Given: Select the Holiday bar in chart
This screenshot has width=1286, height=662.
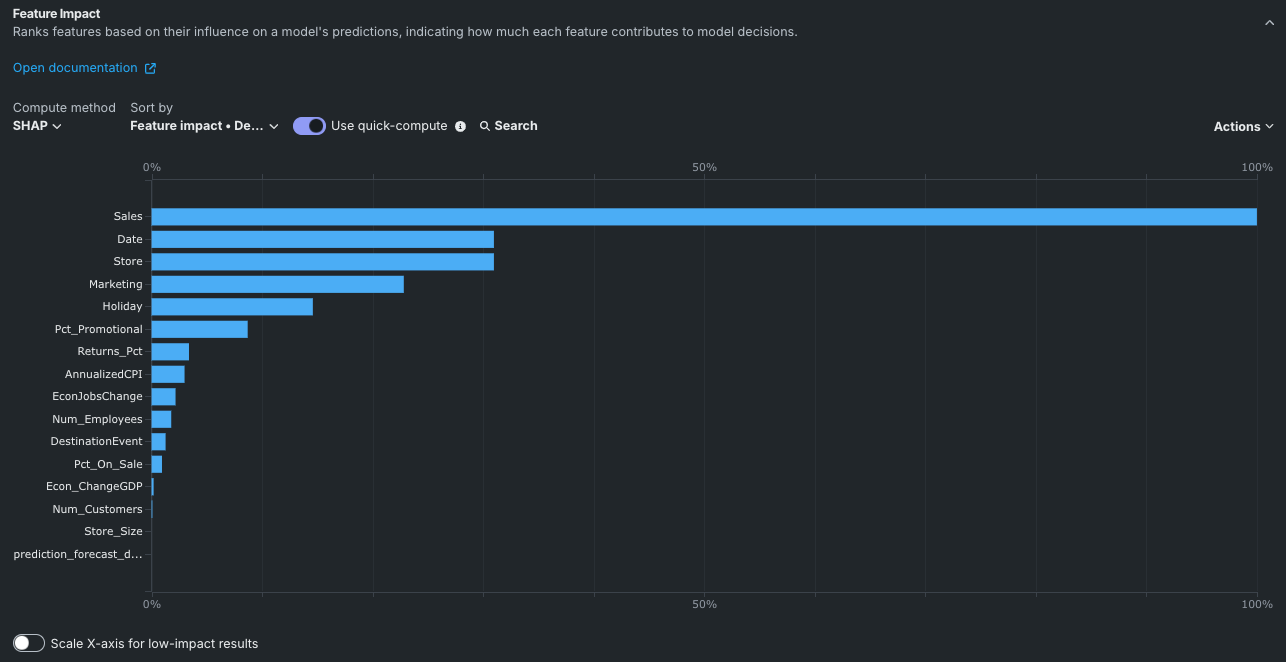Looking at the screenshot, I should [x=232, y=307].
